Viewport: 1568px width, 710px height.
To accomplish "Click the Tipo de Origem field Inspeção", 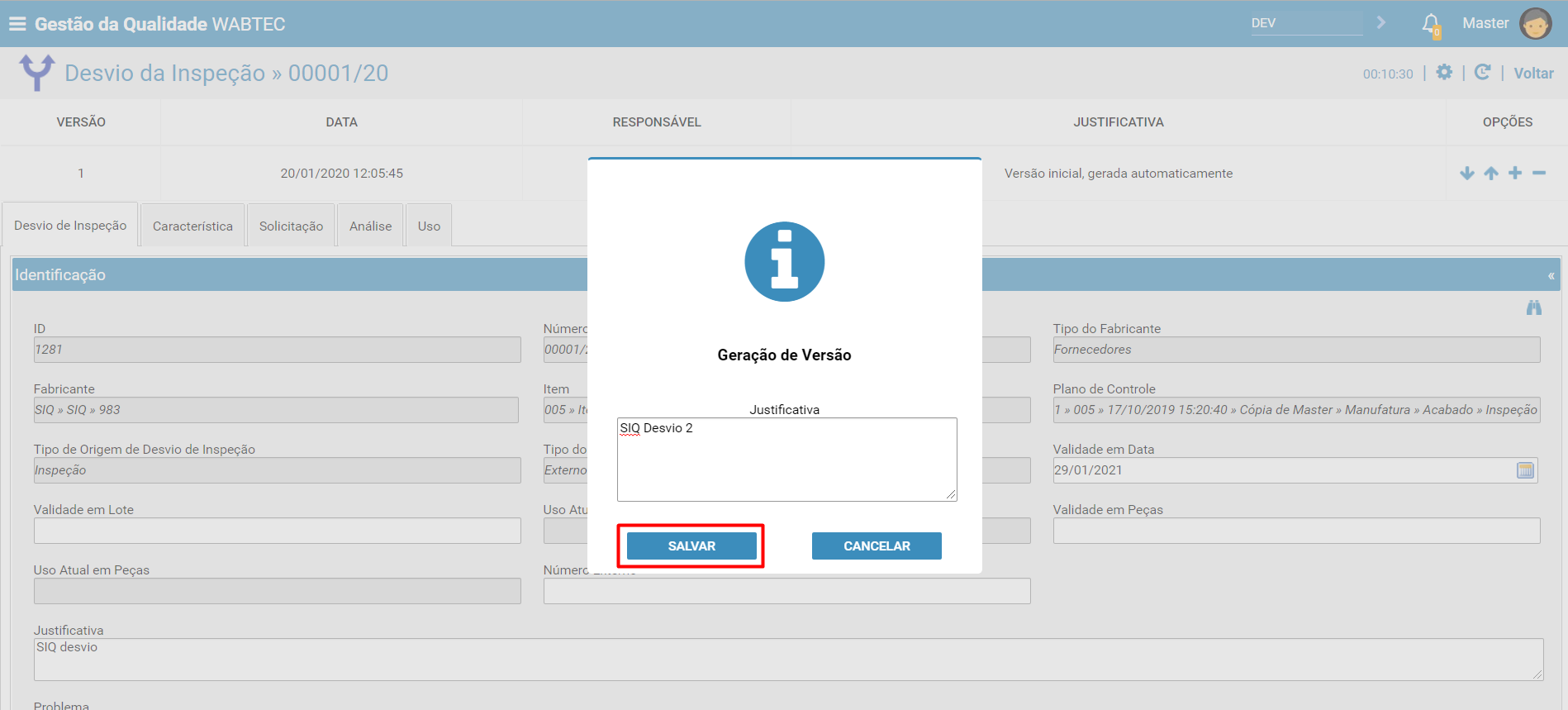I will (277, 470).
